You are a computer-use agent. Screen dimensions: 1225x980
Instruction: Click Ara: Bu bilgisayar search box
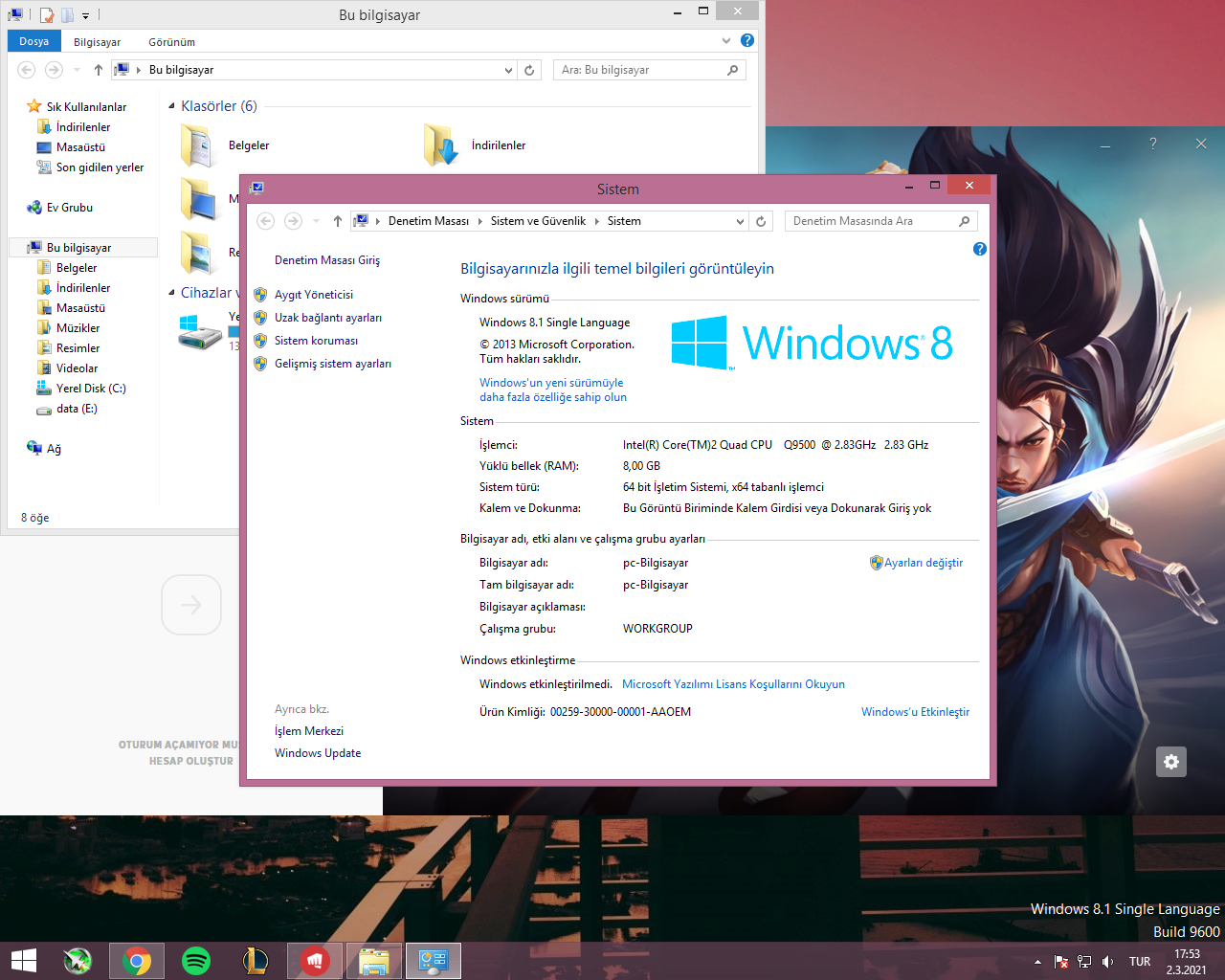[x=649, y=70]
